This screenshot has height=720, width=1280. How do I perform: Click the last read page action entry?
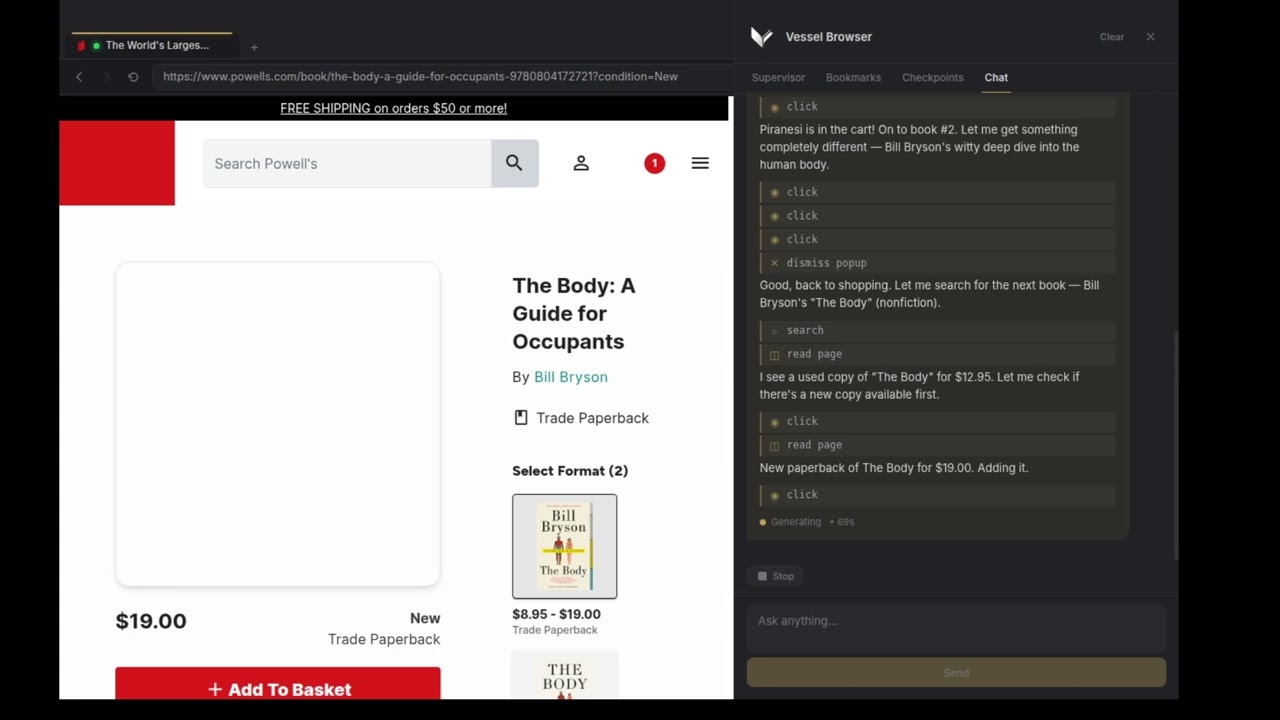[937, 445]
